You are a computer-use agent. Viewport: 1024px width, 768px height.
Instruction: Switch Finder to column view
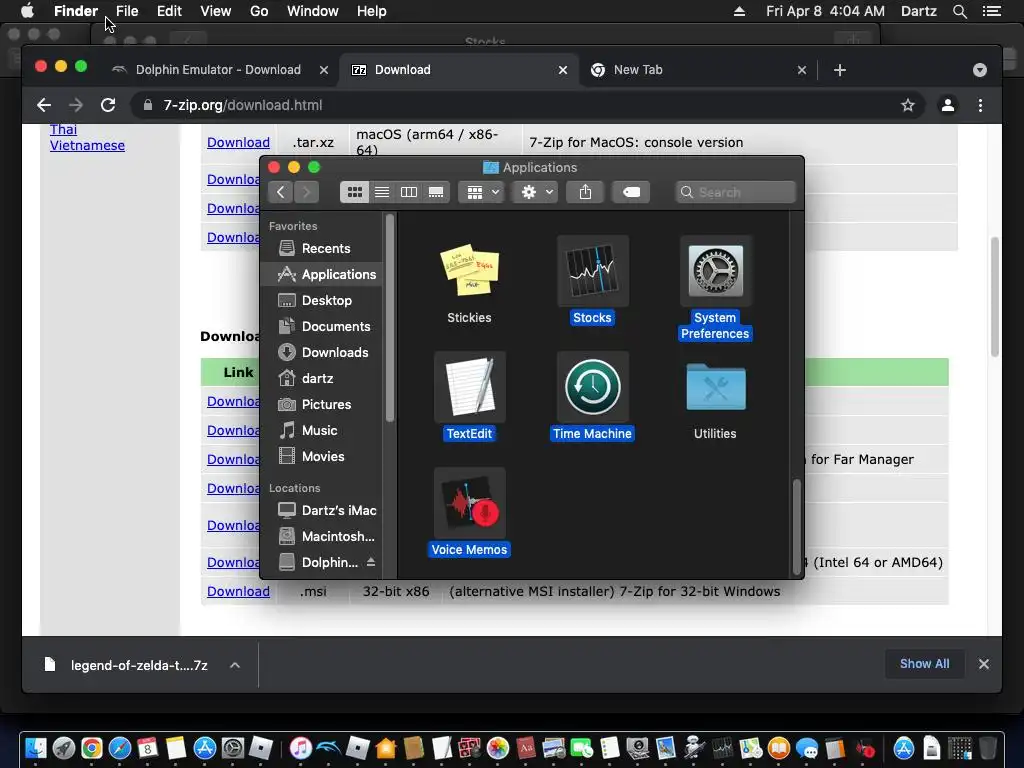(409, 192)
